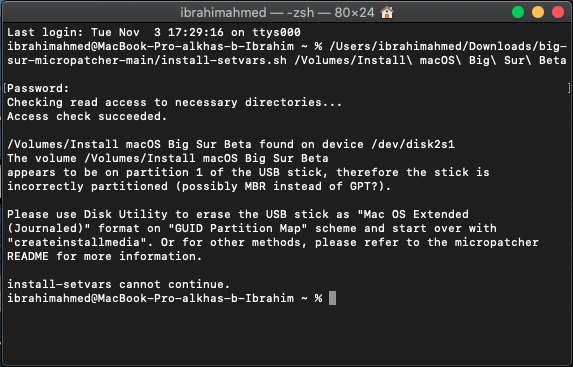Click the red close window button
Viewport: 573px width, 367px height.
coord(558,12)
